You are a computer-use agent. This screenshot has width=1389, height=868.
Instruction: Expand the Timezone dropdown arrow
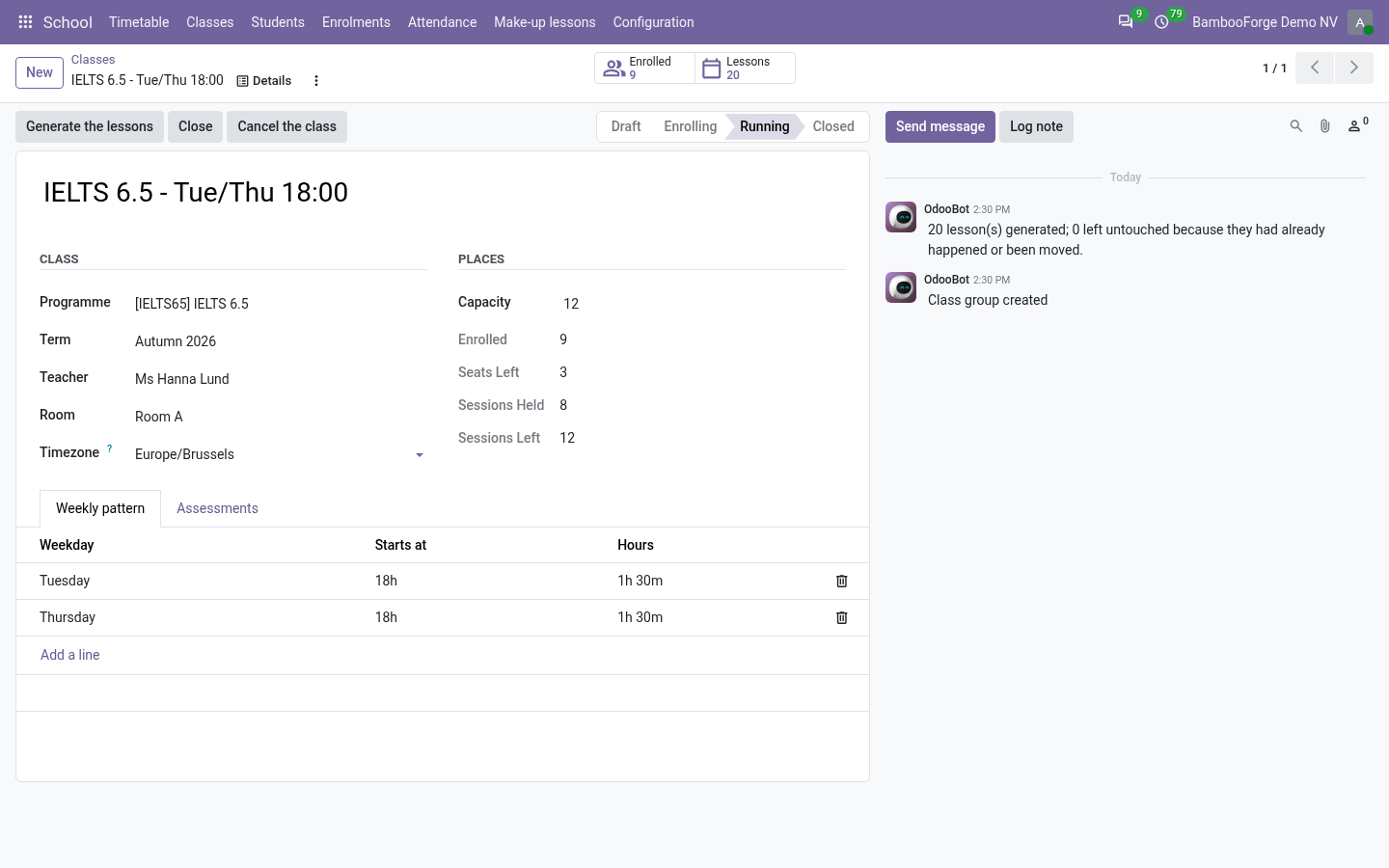(x=420, y=455)
